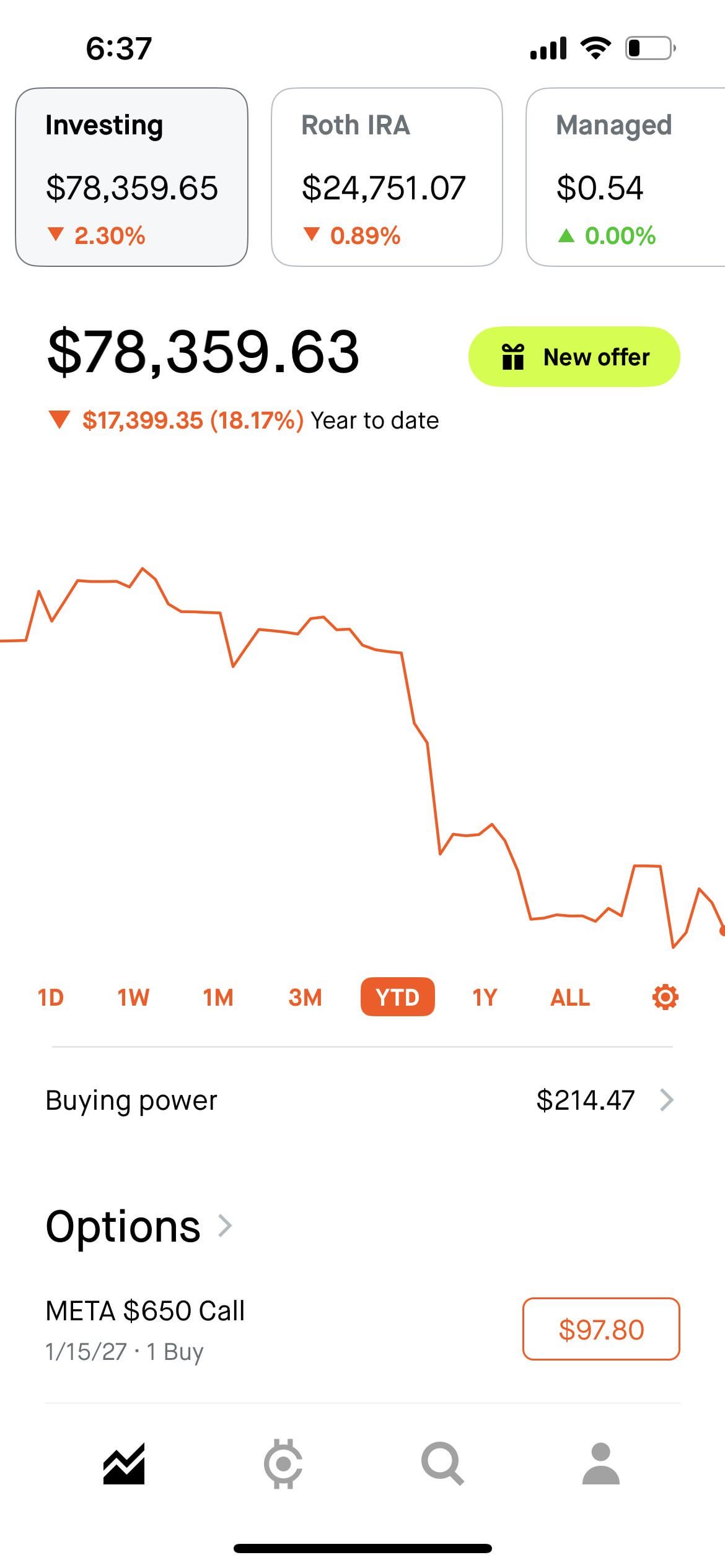Tap the gift icon on New offer
Viewport: 725px width, 1568px height.
coord(512,357)
